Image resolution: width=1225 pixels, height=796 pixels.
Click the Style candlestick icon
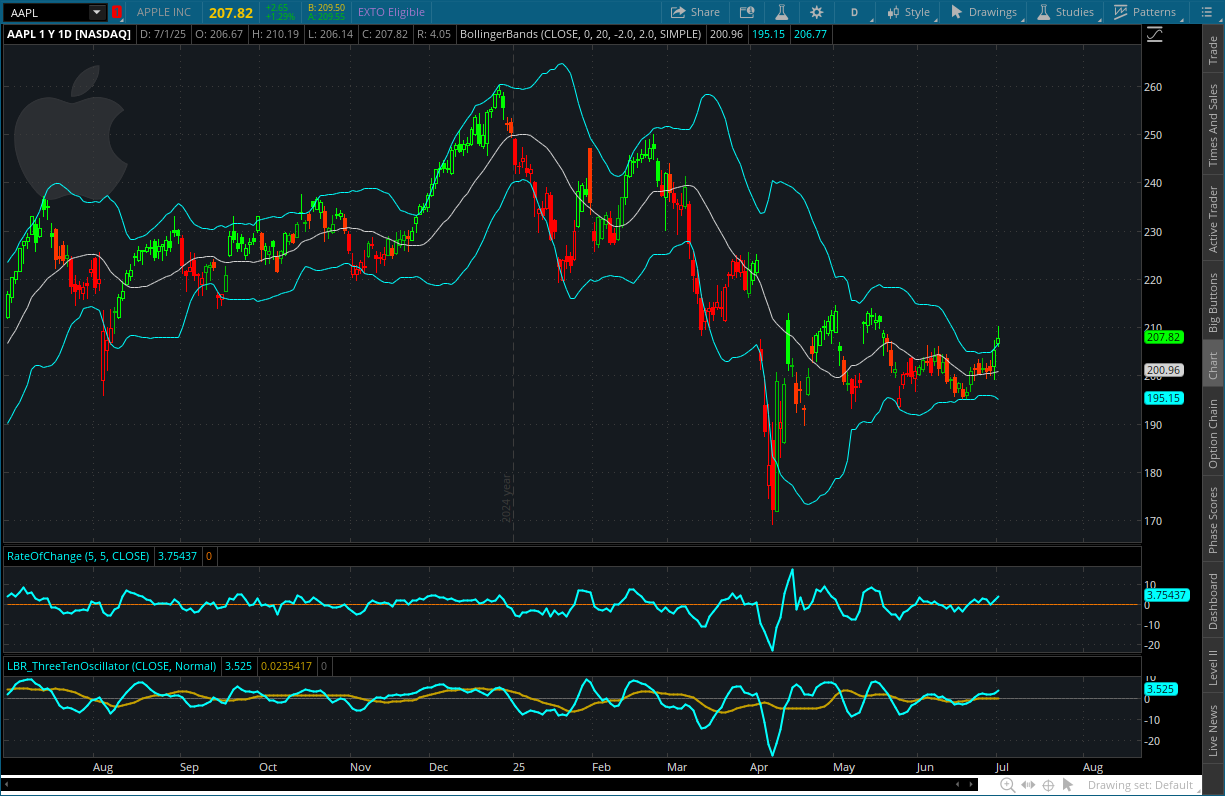[892, 12]
